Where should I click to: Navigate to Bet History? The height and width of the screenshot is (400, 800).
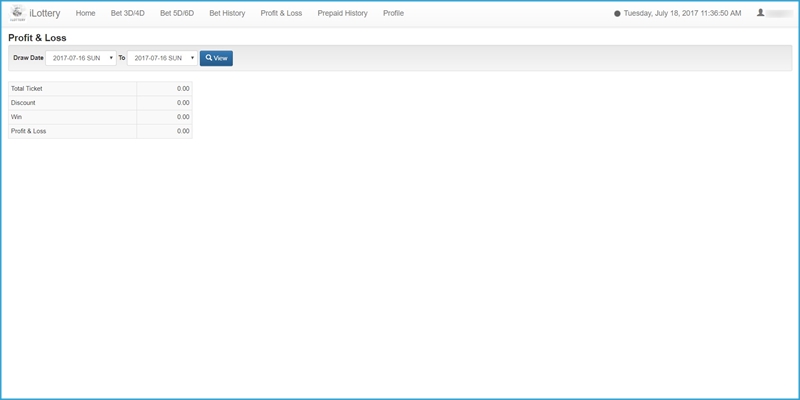tap(227, 14)
